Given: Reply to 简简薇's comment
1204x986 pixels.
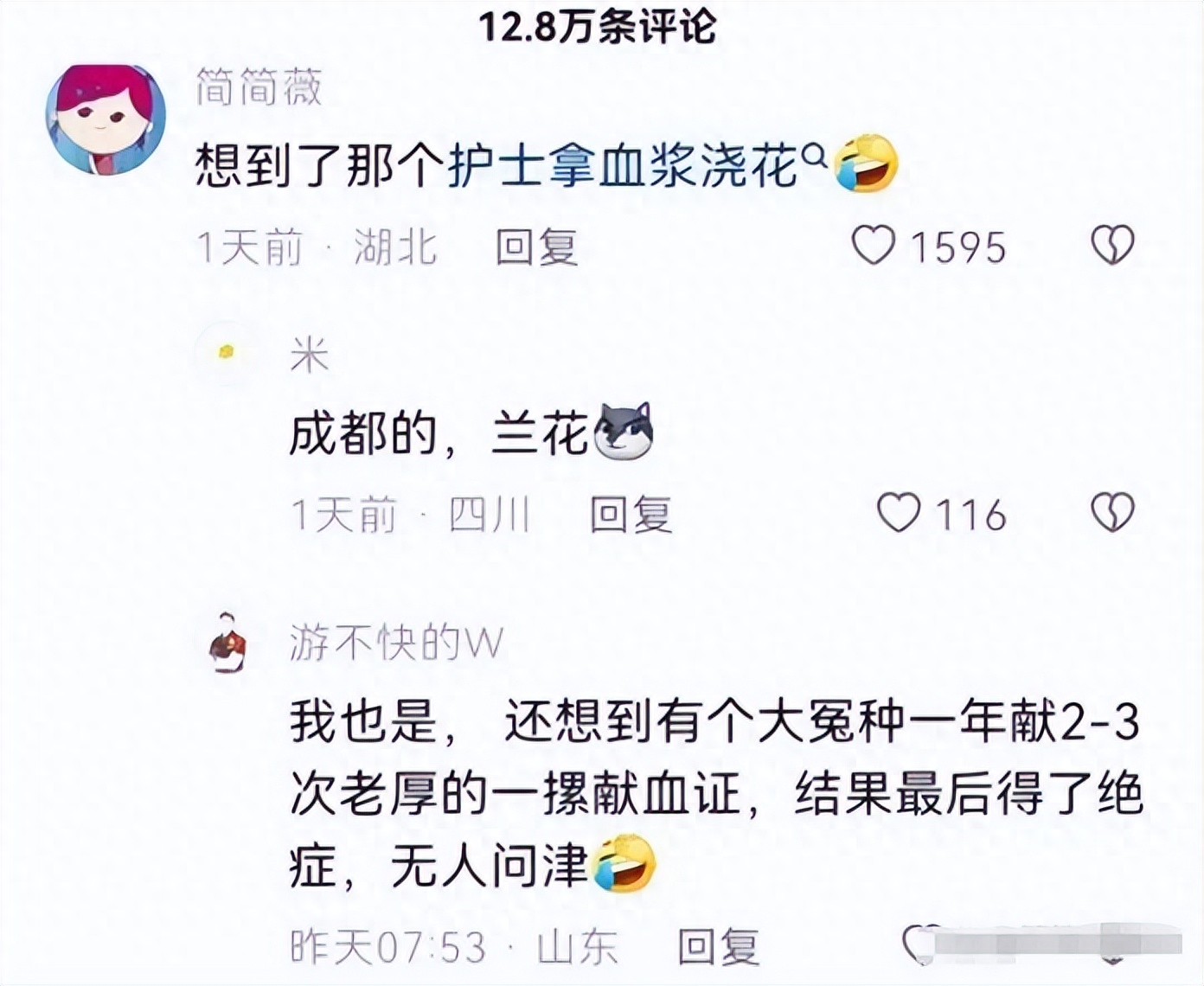Looking at the screenshot, I should click(x=536, y=247).
